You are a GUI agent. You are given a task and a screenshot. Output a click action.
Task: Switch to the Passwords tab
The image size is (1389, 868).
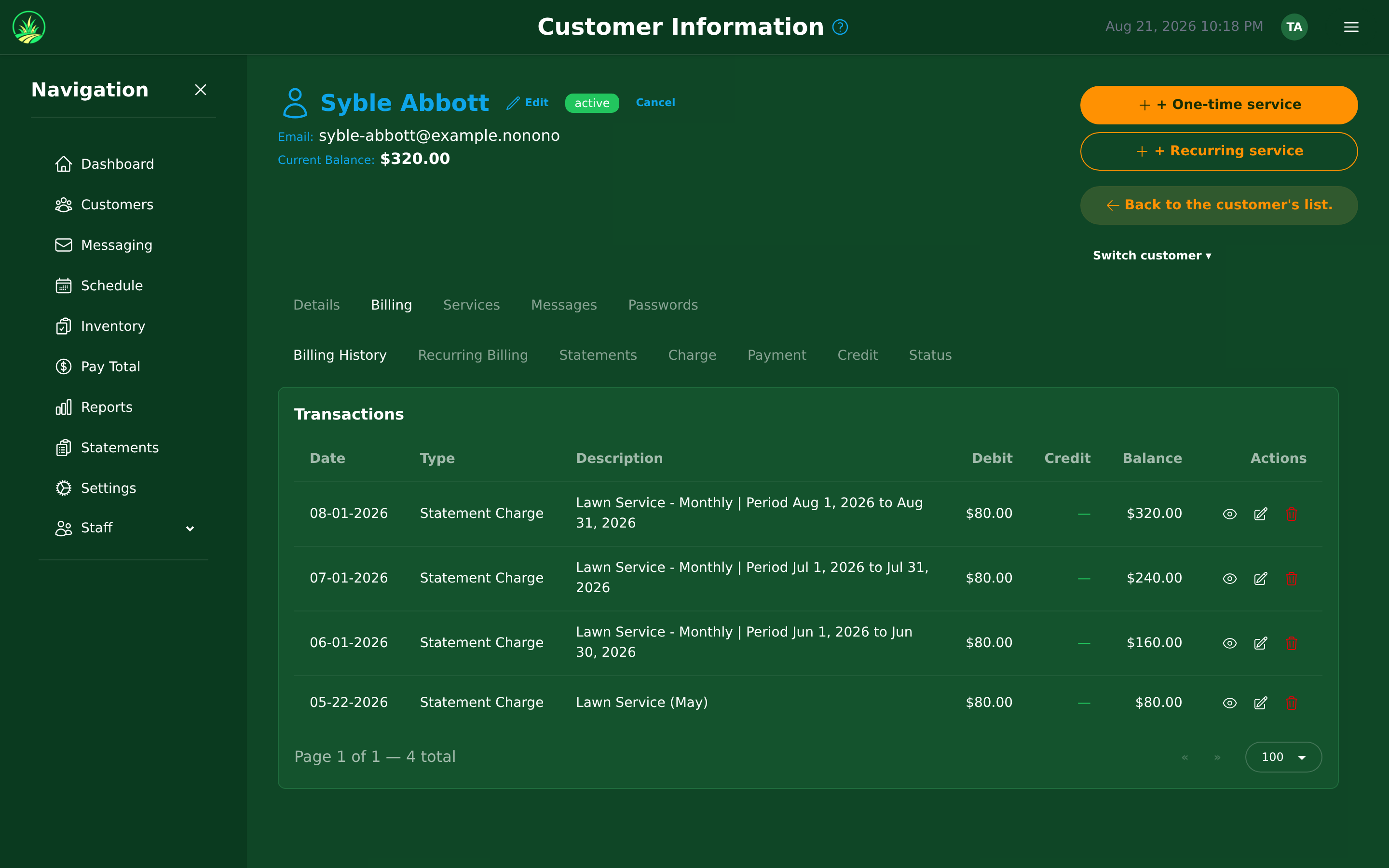(x=663, y=305)
